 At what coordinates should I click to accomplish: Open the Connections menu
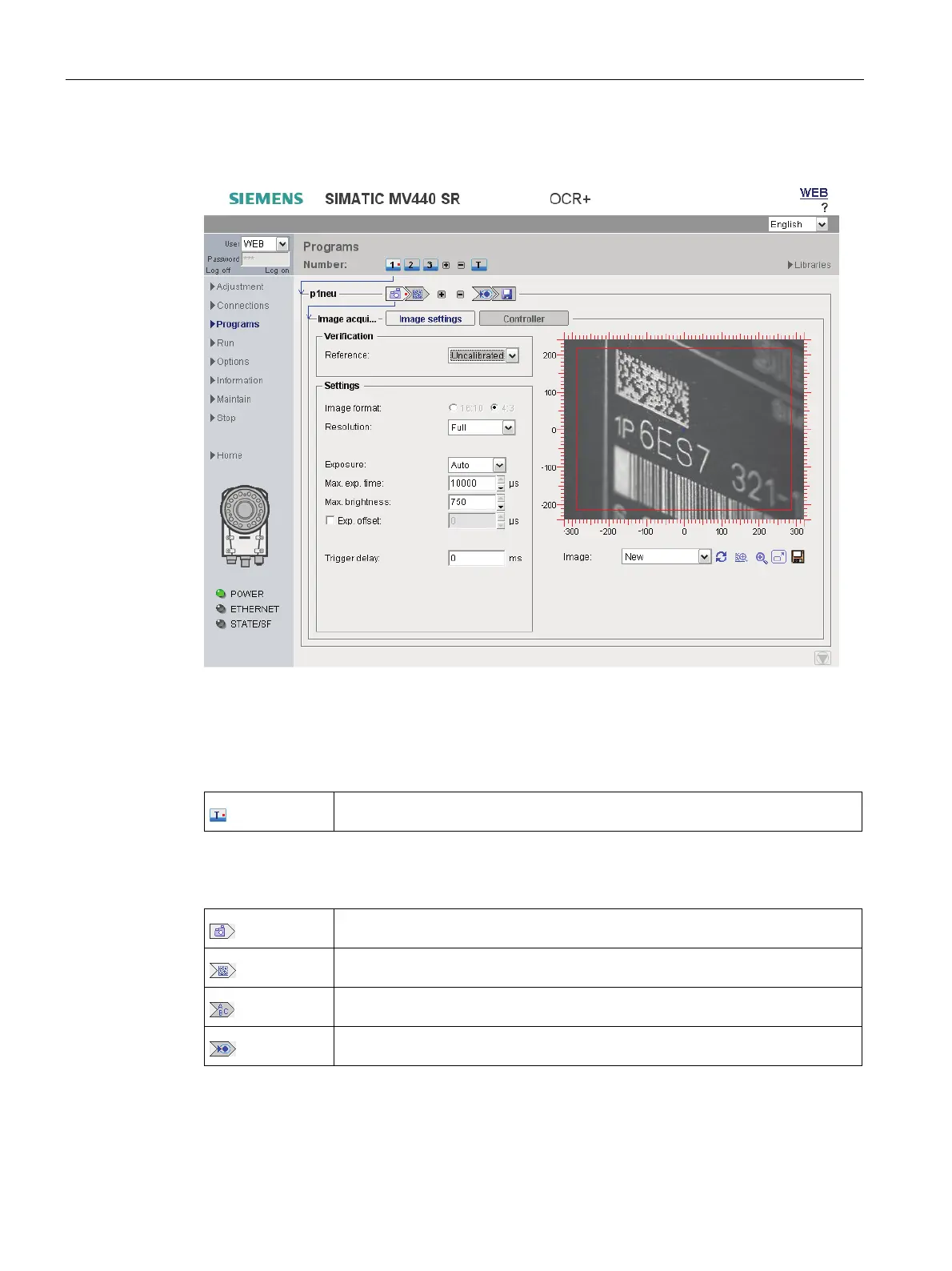[x=239, y=306]
